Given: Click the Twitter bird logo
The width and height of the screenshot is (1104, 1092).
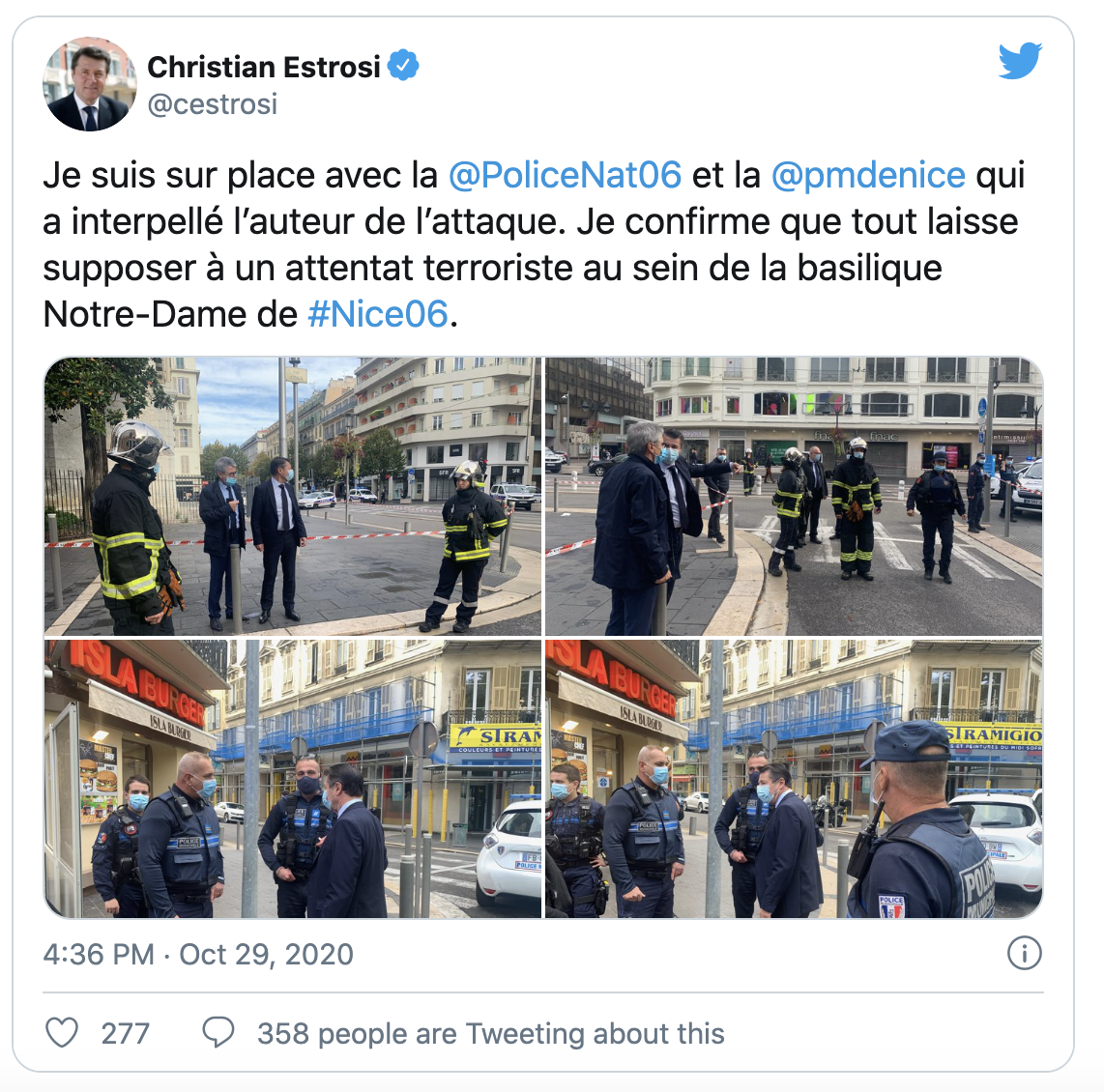Looking at the screenshot, I should (1020, 61).
